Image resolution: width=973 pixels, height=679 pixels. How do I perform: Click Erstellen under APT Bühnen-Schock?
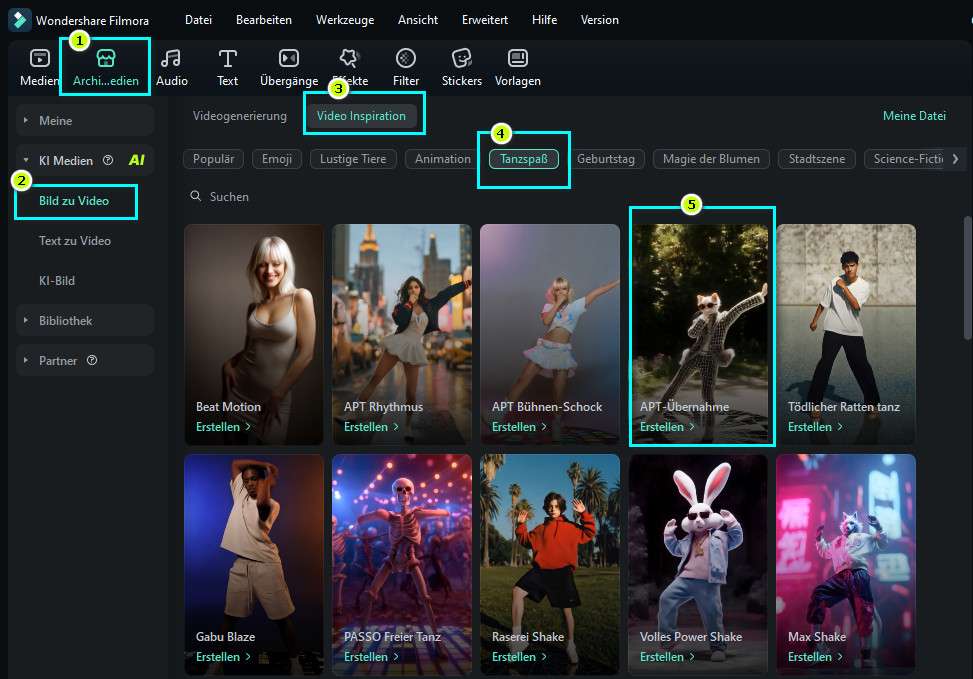[x=519, y=427]
